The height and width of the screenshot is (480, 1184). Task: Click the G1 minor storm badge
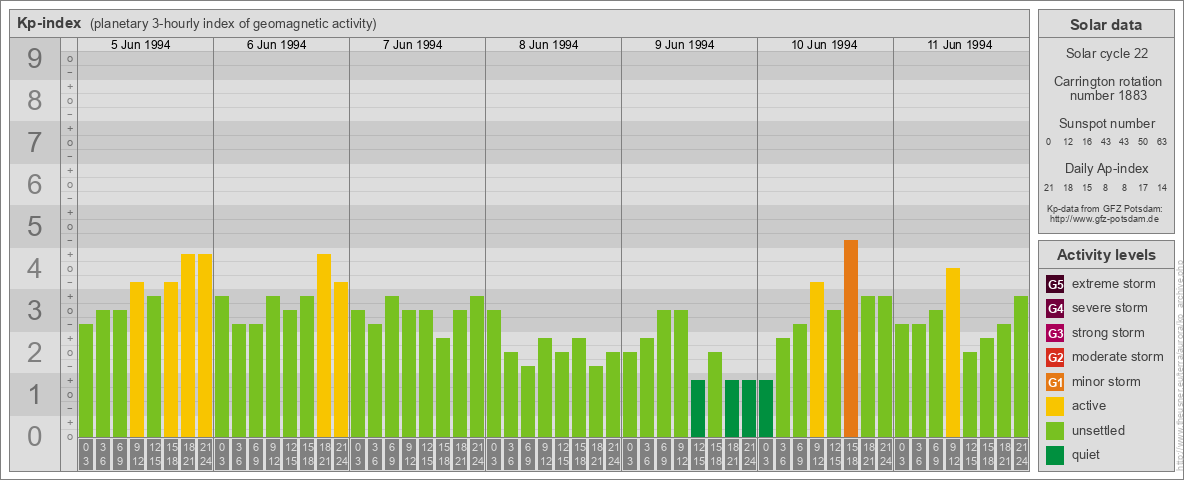pos(1055,382)
